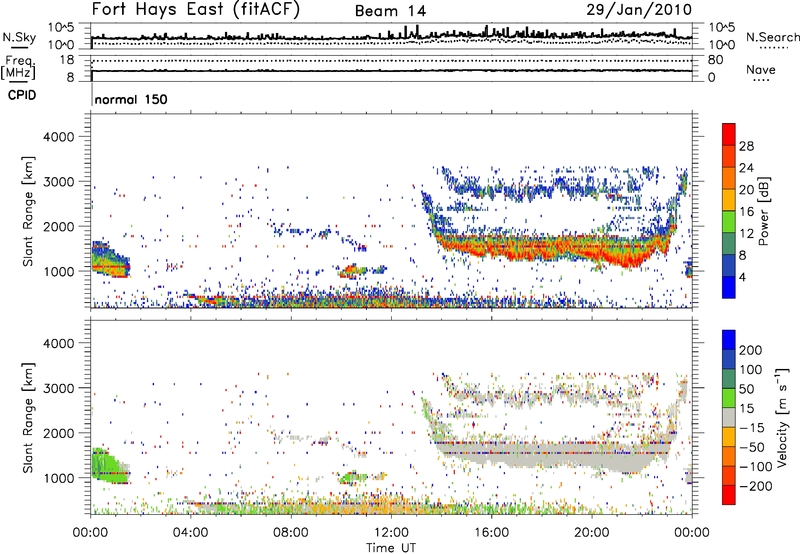This screenshot has height=554, width=800.
Task: Click the blue bottom of the power color bar
Action: (729, 287)
